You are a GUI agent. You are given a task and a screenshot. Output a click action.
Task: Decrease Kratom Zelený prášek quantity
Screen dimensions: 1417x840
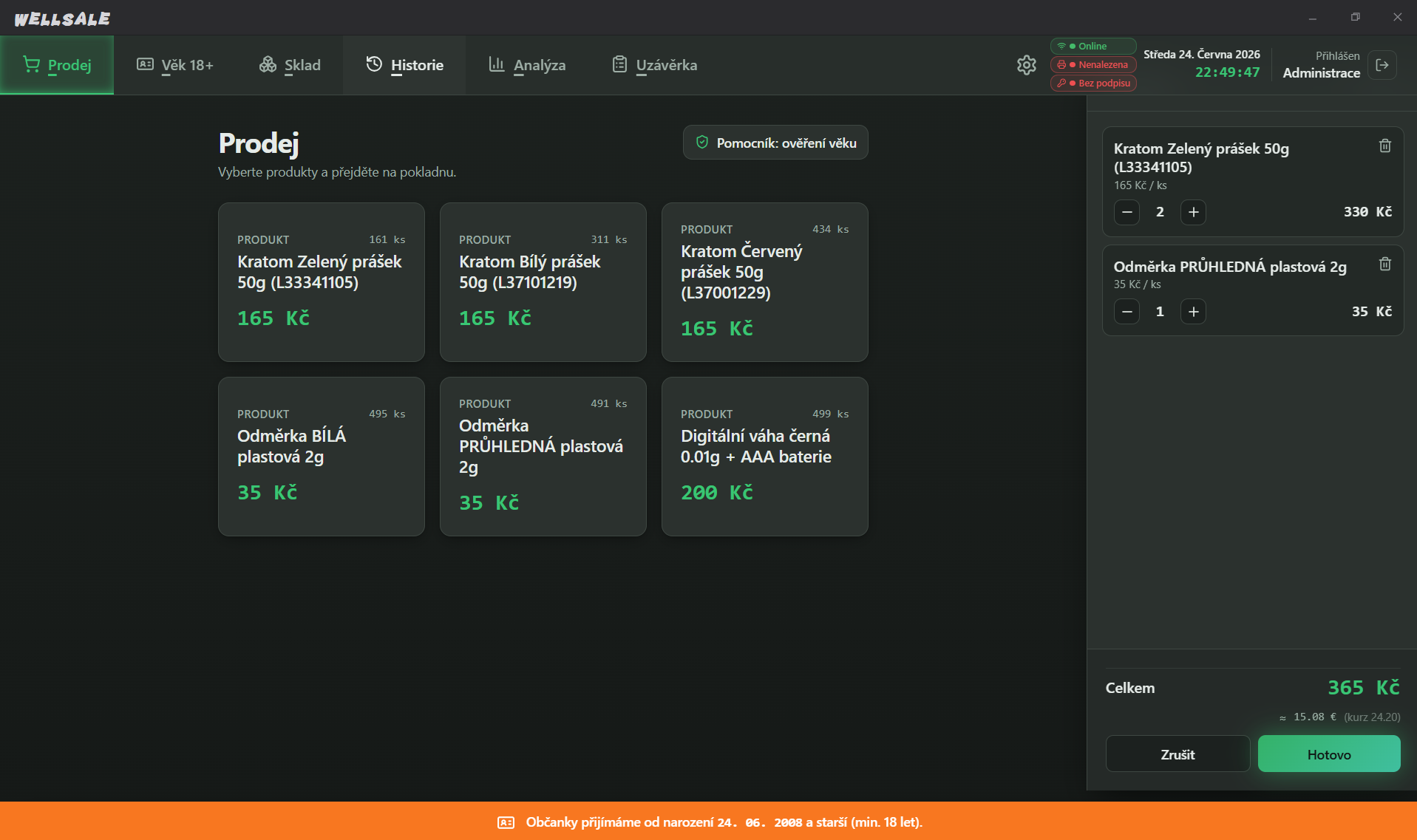pyautogui.click(x=1127, y=212)
